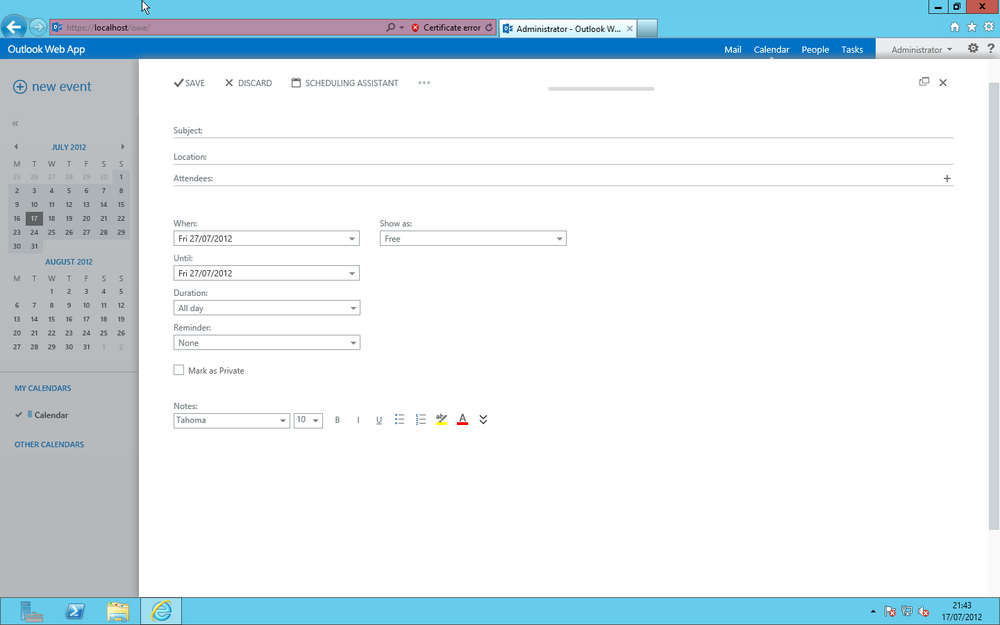This screenshot has height=625, width=1000.
Task: Choose the font color
Action: point(462,419)
